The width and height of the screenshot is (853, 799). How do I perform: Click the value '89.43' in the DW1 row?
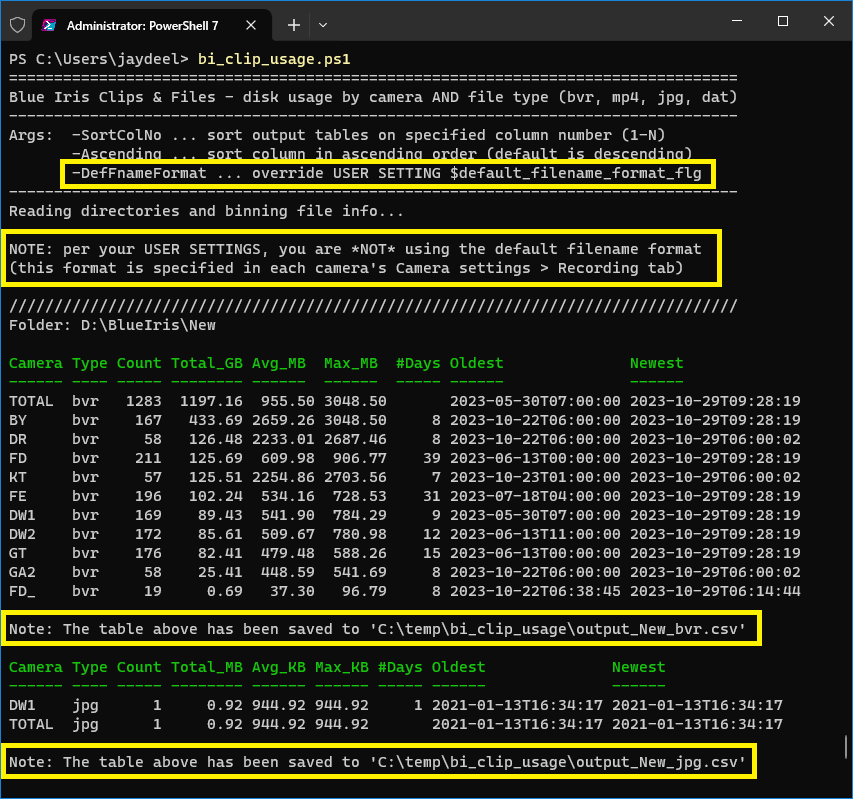click(x=220, y=515)
